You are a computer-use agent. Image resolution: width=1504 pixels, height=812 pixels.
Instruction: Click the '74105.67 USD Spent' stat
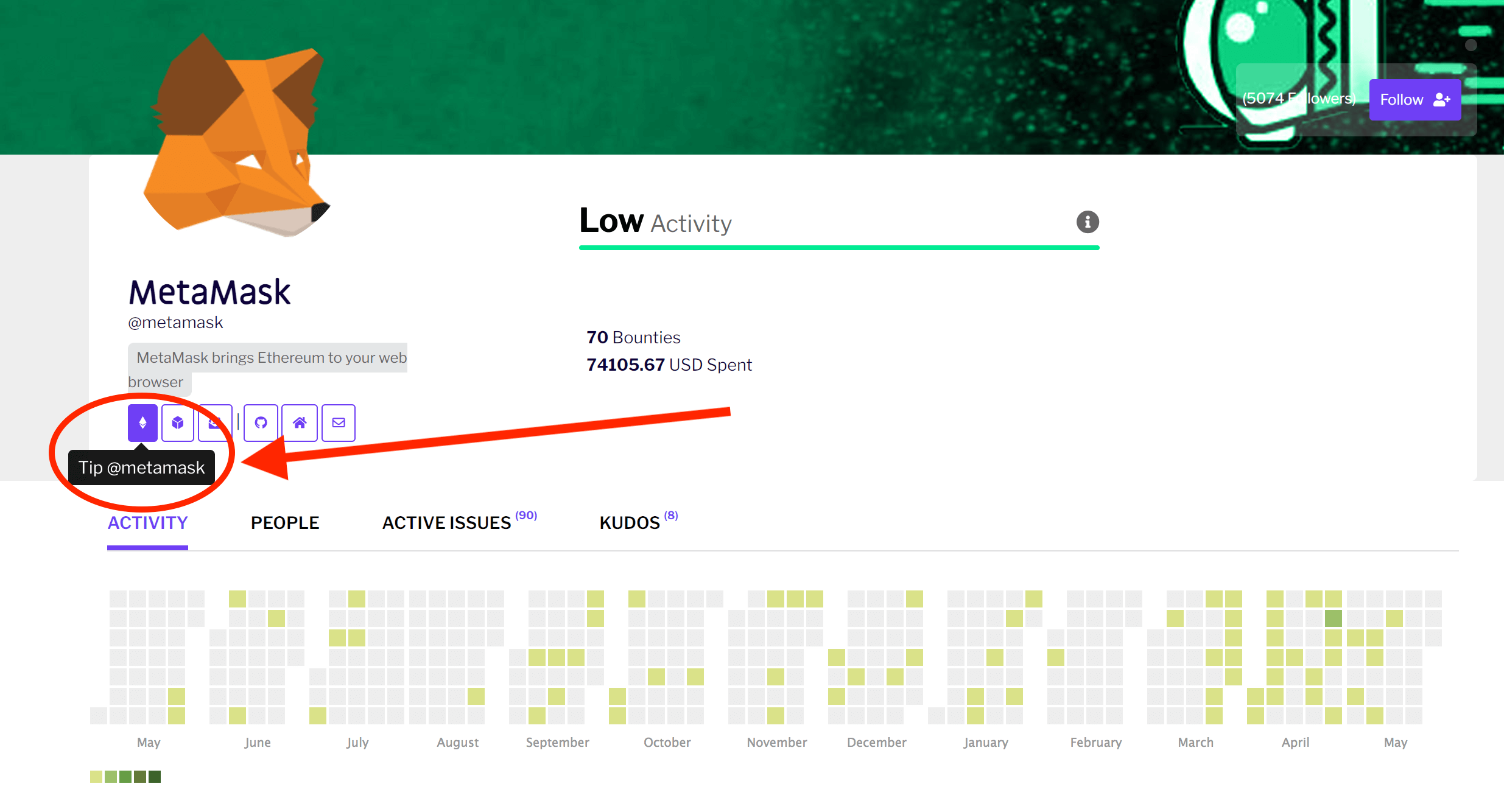coord(669,365)
